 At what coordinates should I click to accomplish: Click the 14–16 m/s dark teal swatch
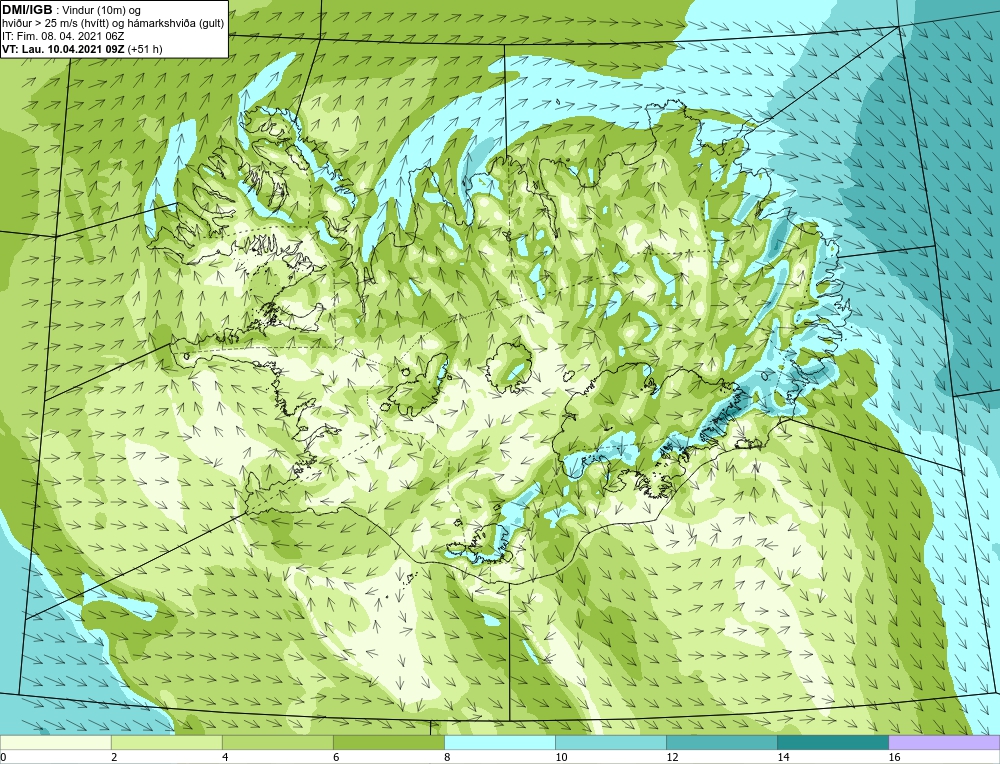(832, 742)
